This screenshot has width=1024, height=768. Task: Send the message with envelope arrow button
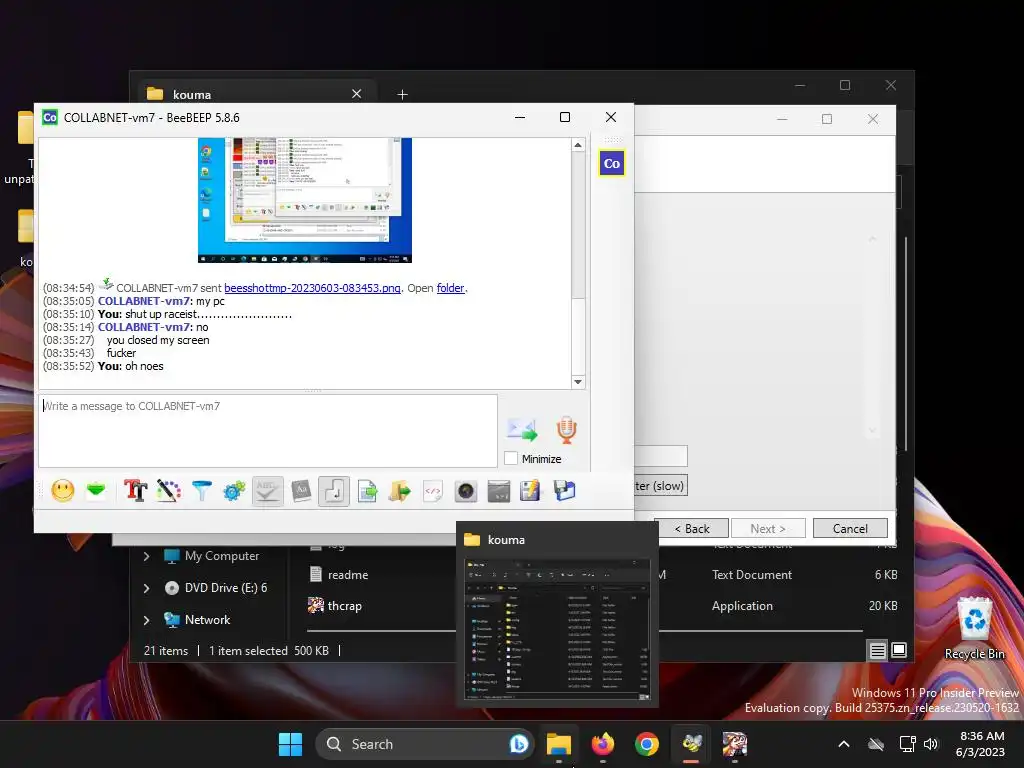point(522,430)
